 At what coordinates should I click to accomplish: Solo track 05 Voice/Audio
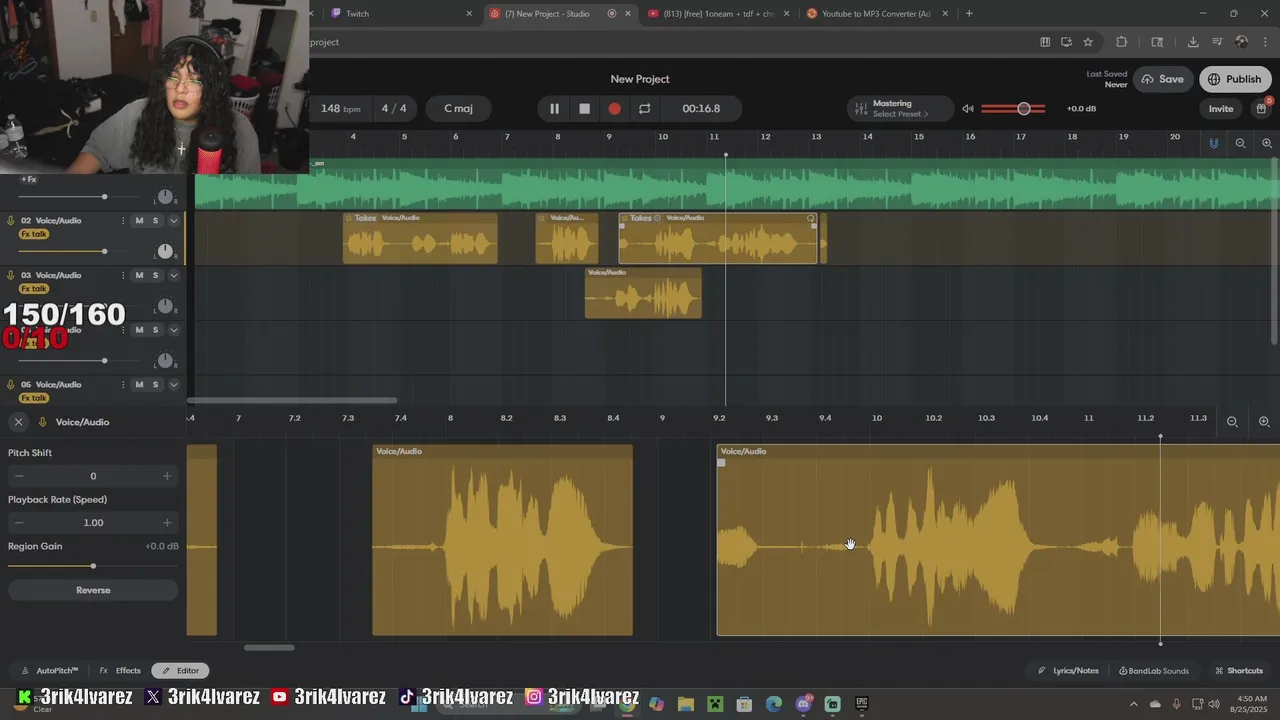pos(155,384)
